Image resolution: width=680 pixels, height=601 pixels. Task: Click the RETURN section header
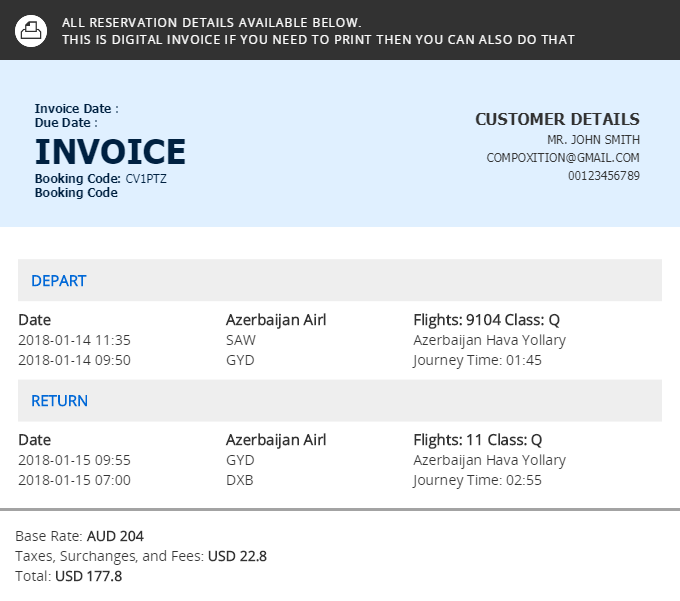tap(60, 401)
